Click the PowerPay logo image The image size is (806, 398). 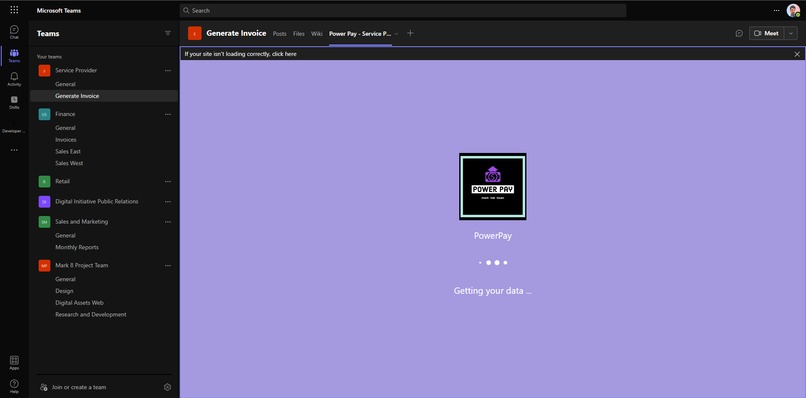click(x=492, y=187)
